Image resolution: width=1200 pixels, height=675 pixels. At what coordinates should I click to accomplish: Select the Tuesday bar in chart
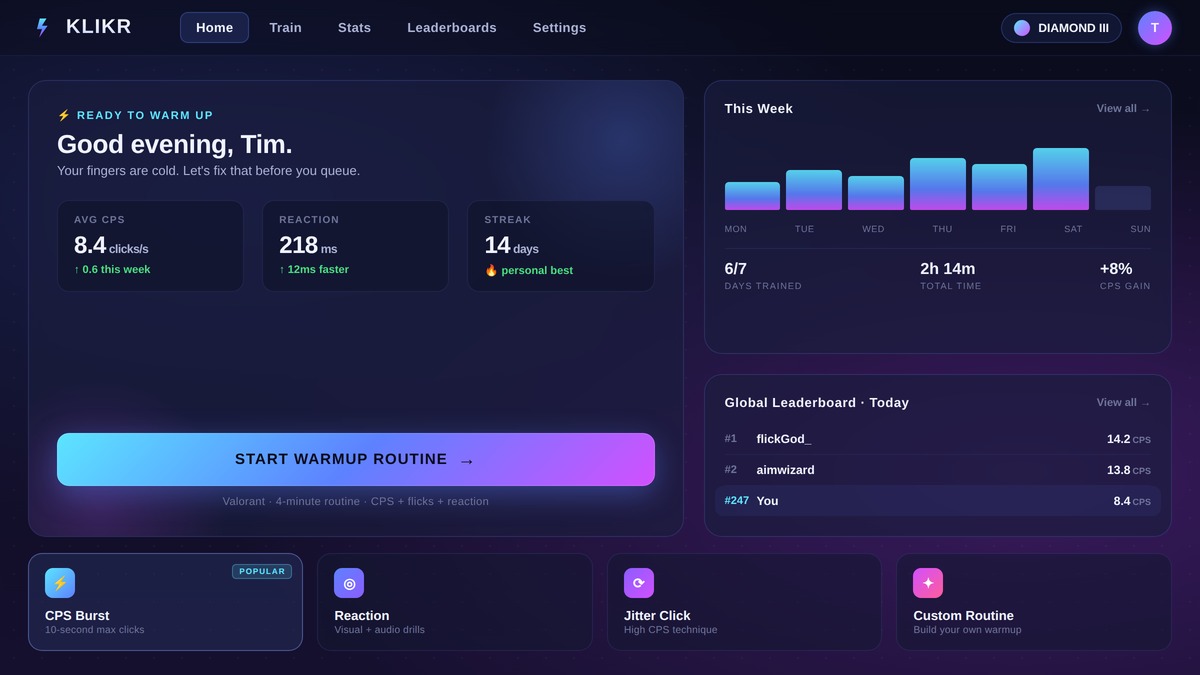pyautogui.click(x=814, y=190)
